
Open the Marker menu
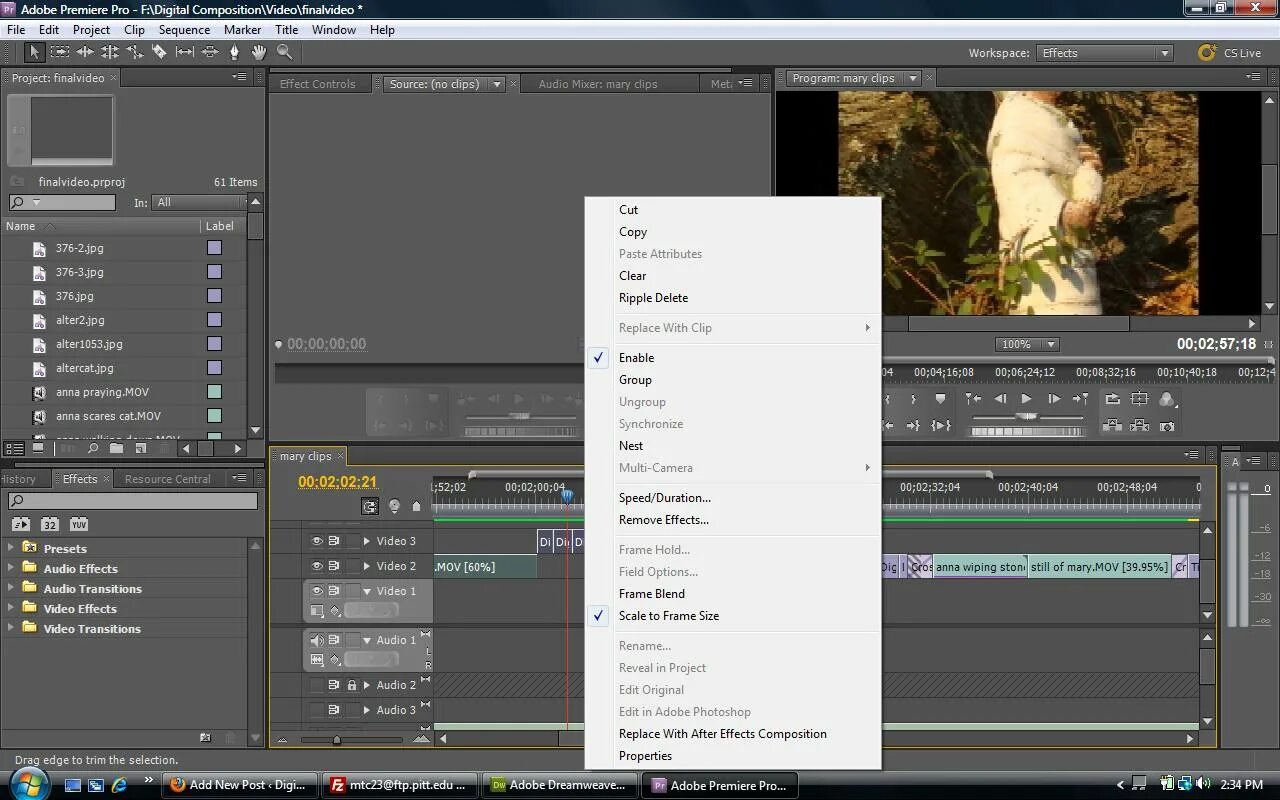pos(242,30)
